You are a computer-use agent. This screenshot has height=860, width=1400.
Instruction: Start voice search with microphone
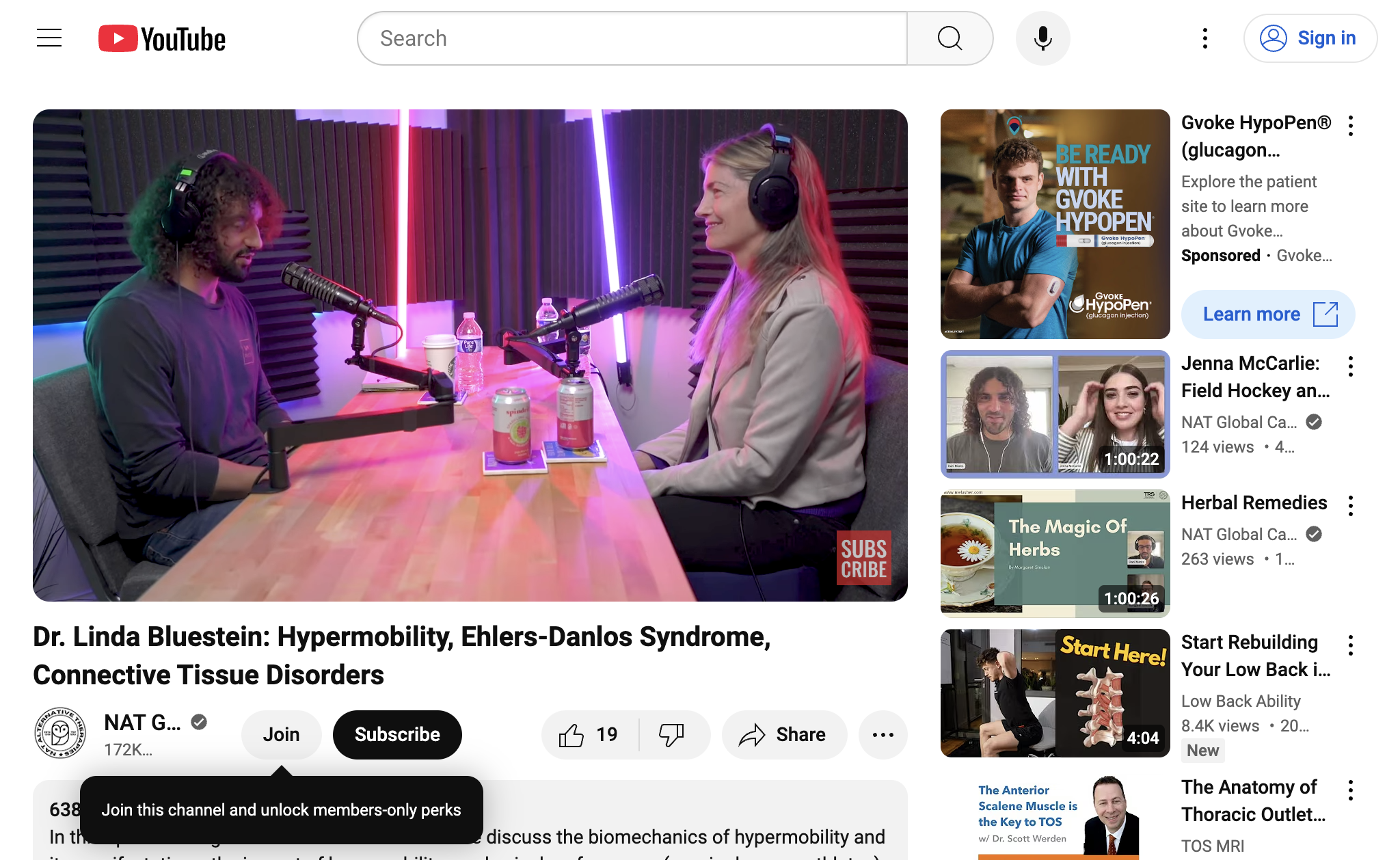tap(1042, 38)
